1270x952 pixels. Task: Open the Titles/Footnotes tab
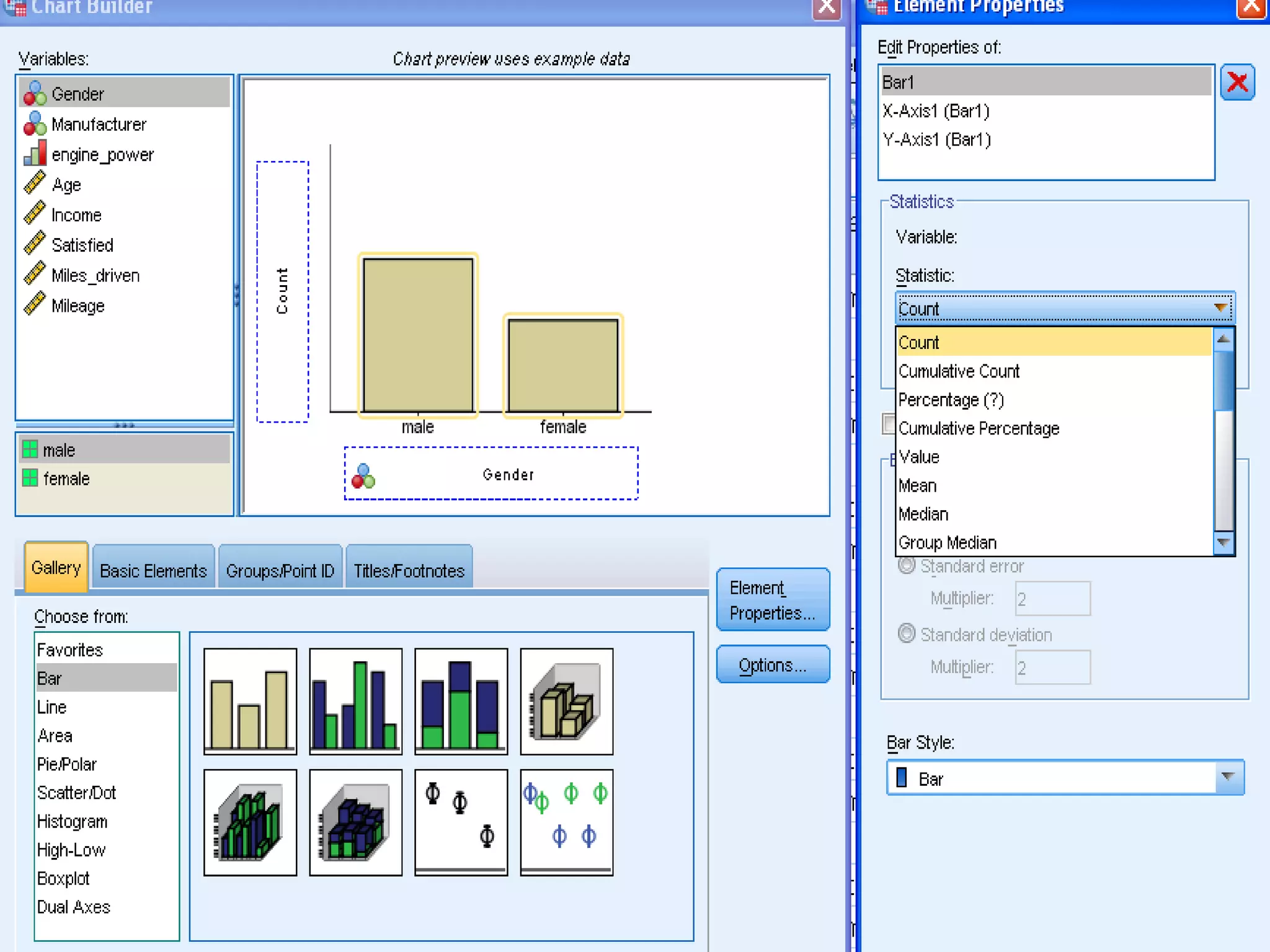point(409,570)
